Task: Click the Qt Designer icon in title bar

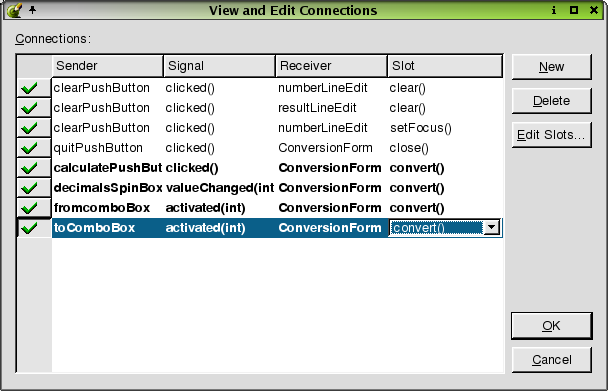Action: click(14, 10)
